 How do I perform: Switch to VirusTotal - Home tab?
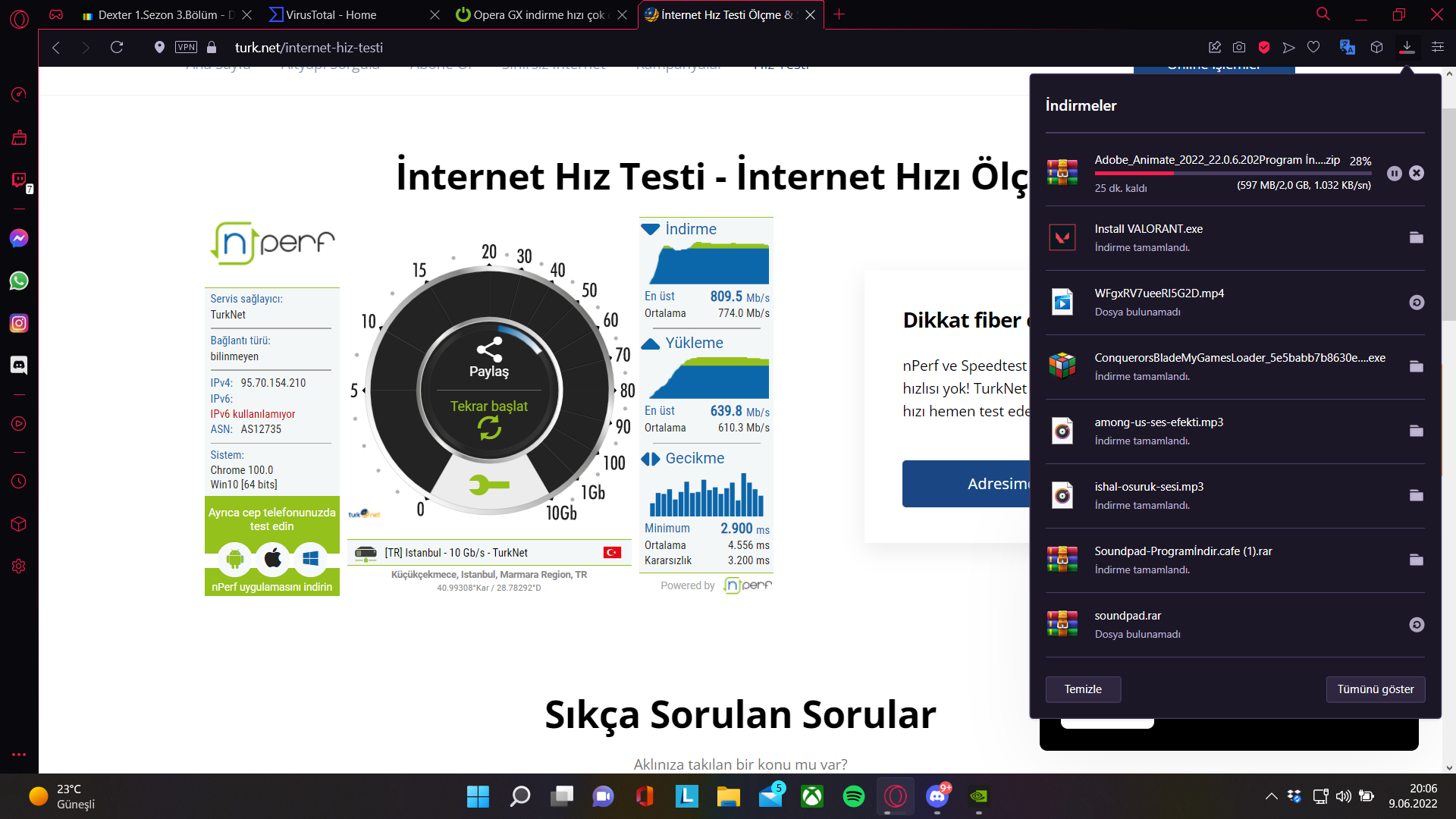331,14
